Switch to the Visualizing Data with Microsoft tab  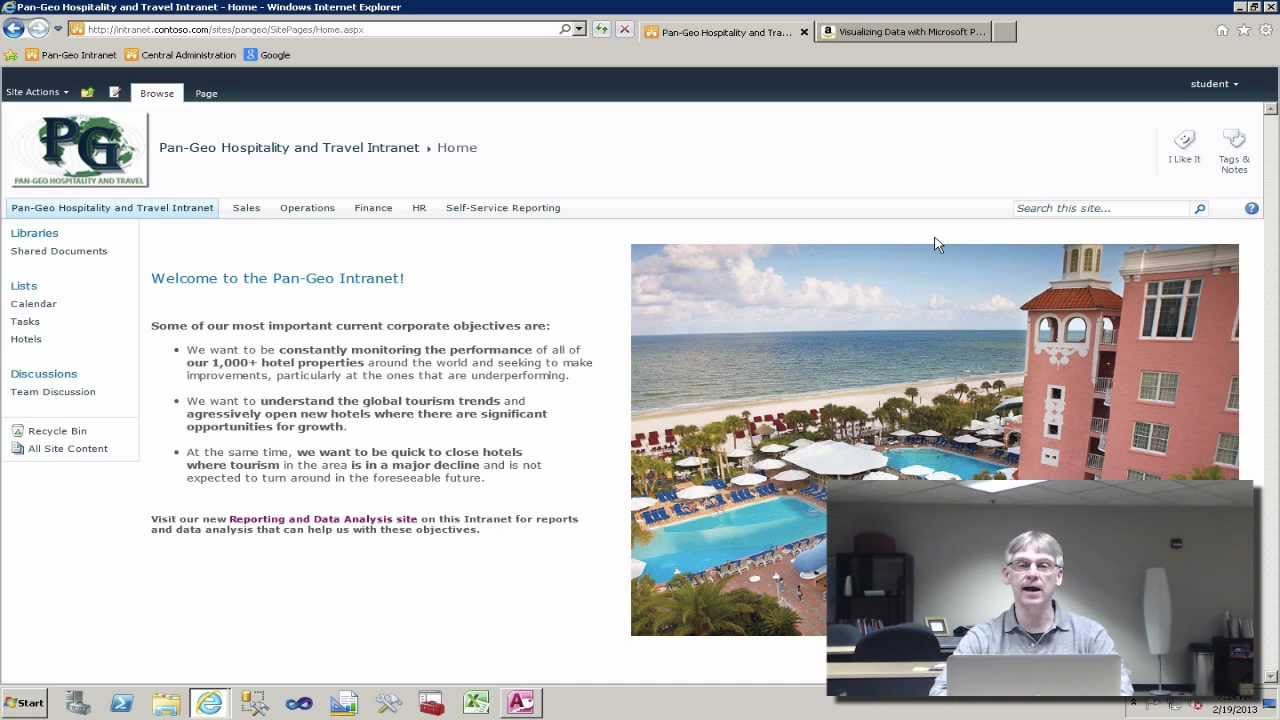[904, 31]
